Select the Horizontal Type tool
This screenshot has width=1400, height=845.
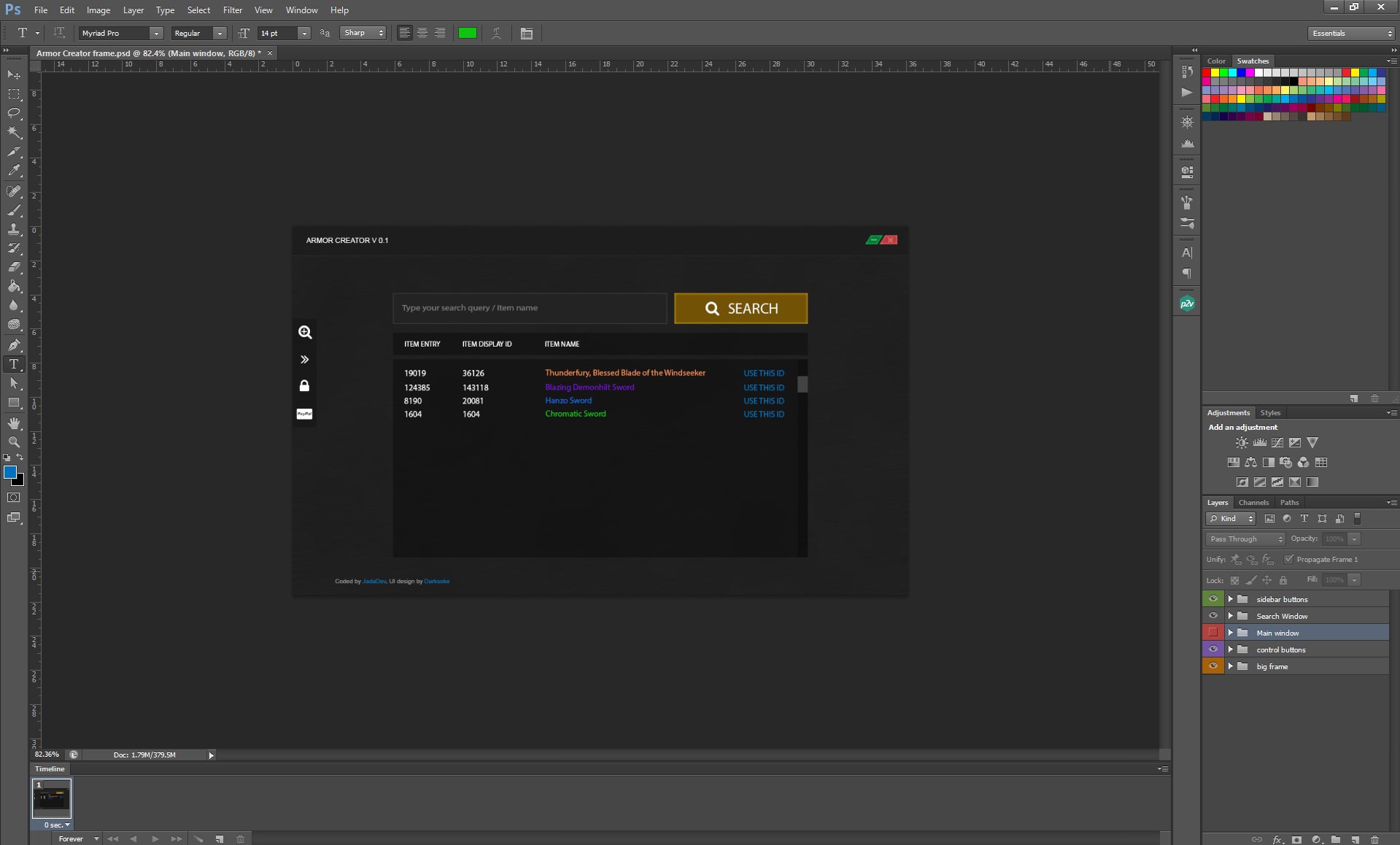[x=14, y=364]
